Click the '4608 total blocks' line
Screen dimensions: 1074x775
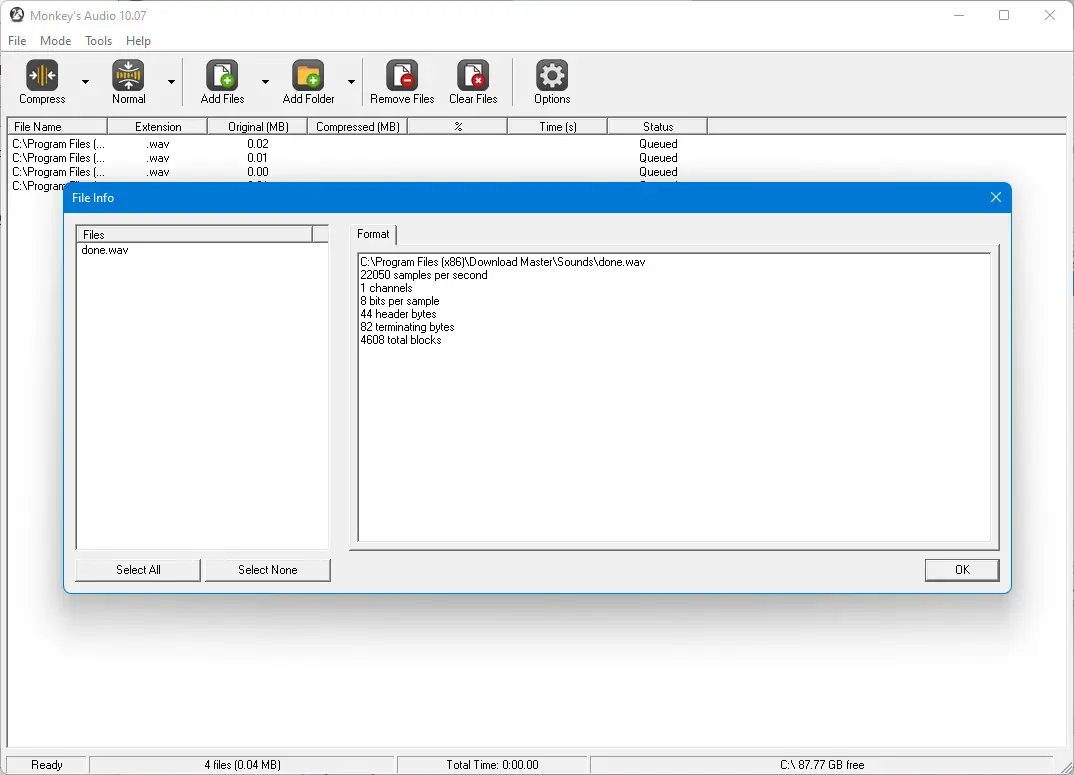(401, 340)
